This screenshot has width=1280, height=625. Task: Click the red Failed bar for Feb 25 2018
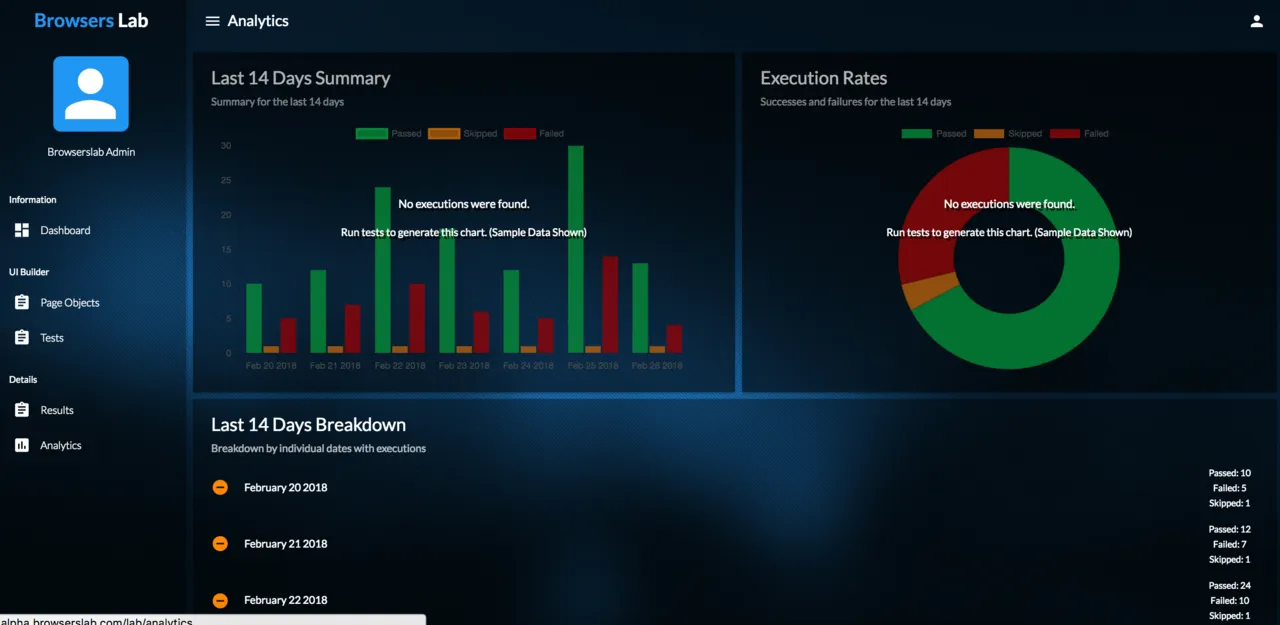(x=610, y=305)
